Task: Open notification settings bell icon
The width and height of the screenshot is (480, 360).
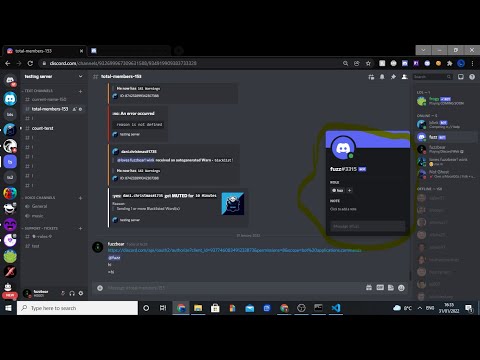Action: tap(382, 77)
